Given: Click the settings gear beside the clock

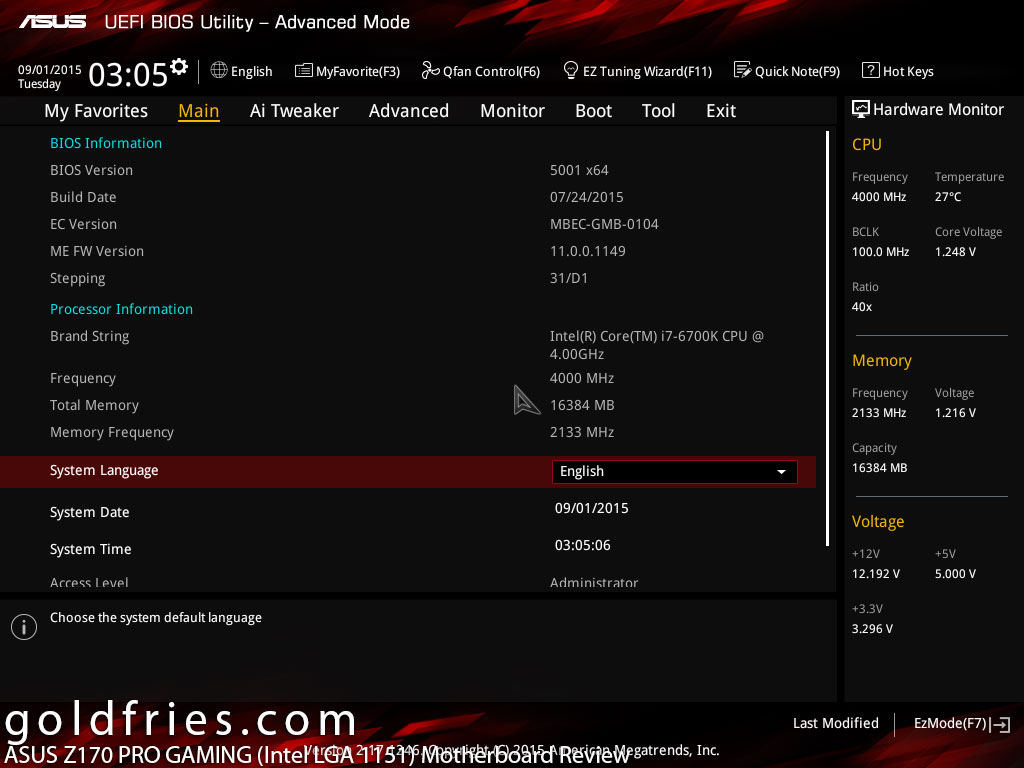Looking at the screenshot, I should [x=179, y=67].
